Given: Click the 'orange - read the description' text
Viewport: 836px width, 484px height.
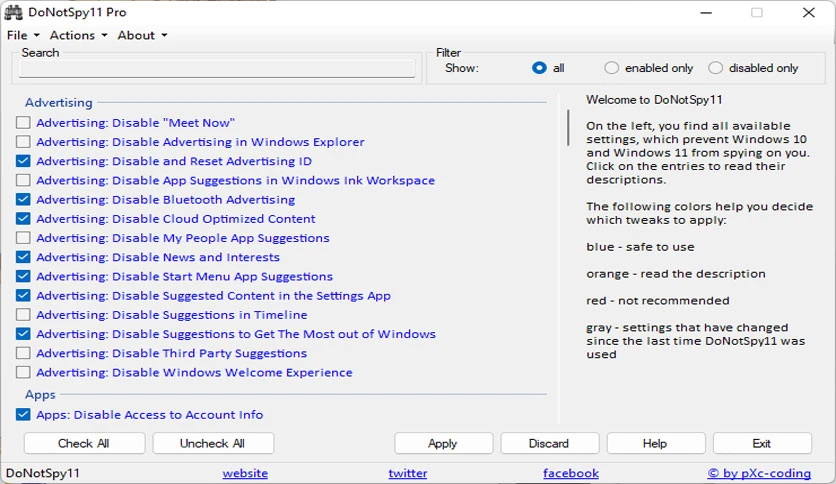Looking at the screenshot, I should [676, 273].
